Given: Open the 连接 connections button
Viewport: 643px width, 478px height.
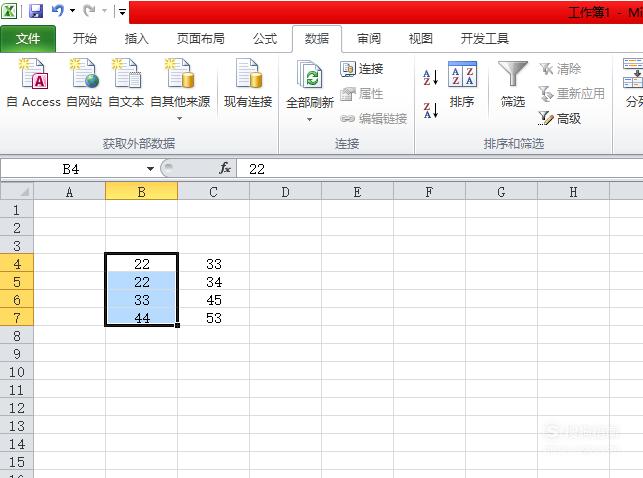Looking at the screenshot, I should pos(362,69).
